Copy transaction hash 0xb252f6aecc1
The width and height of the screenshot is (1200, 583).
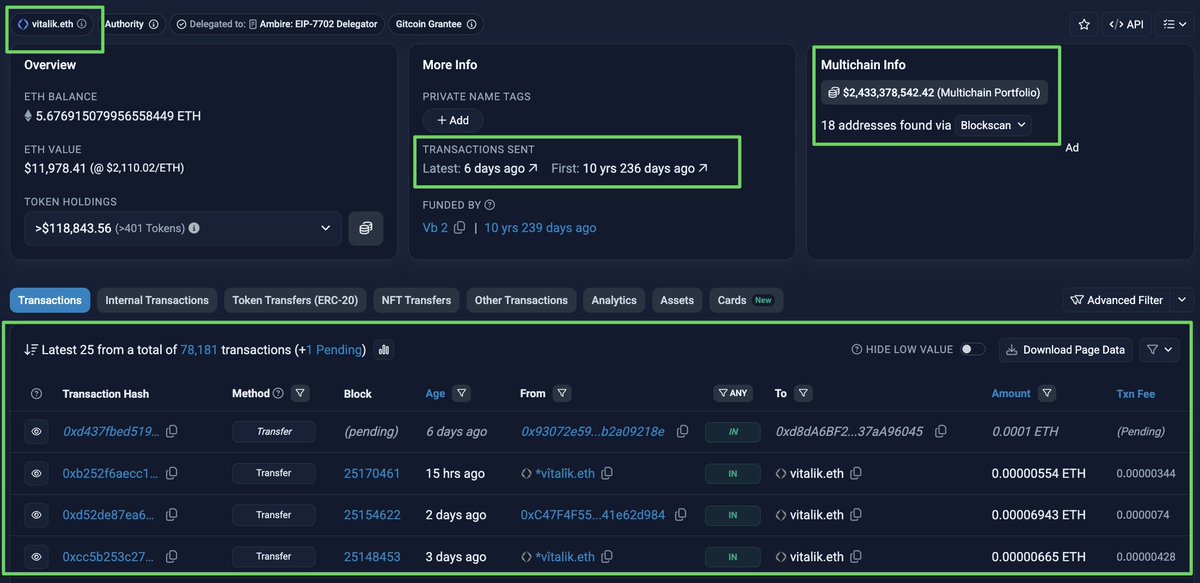[172, 473]
